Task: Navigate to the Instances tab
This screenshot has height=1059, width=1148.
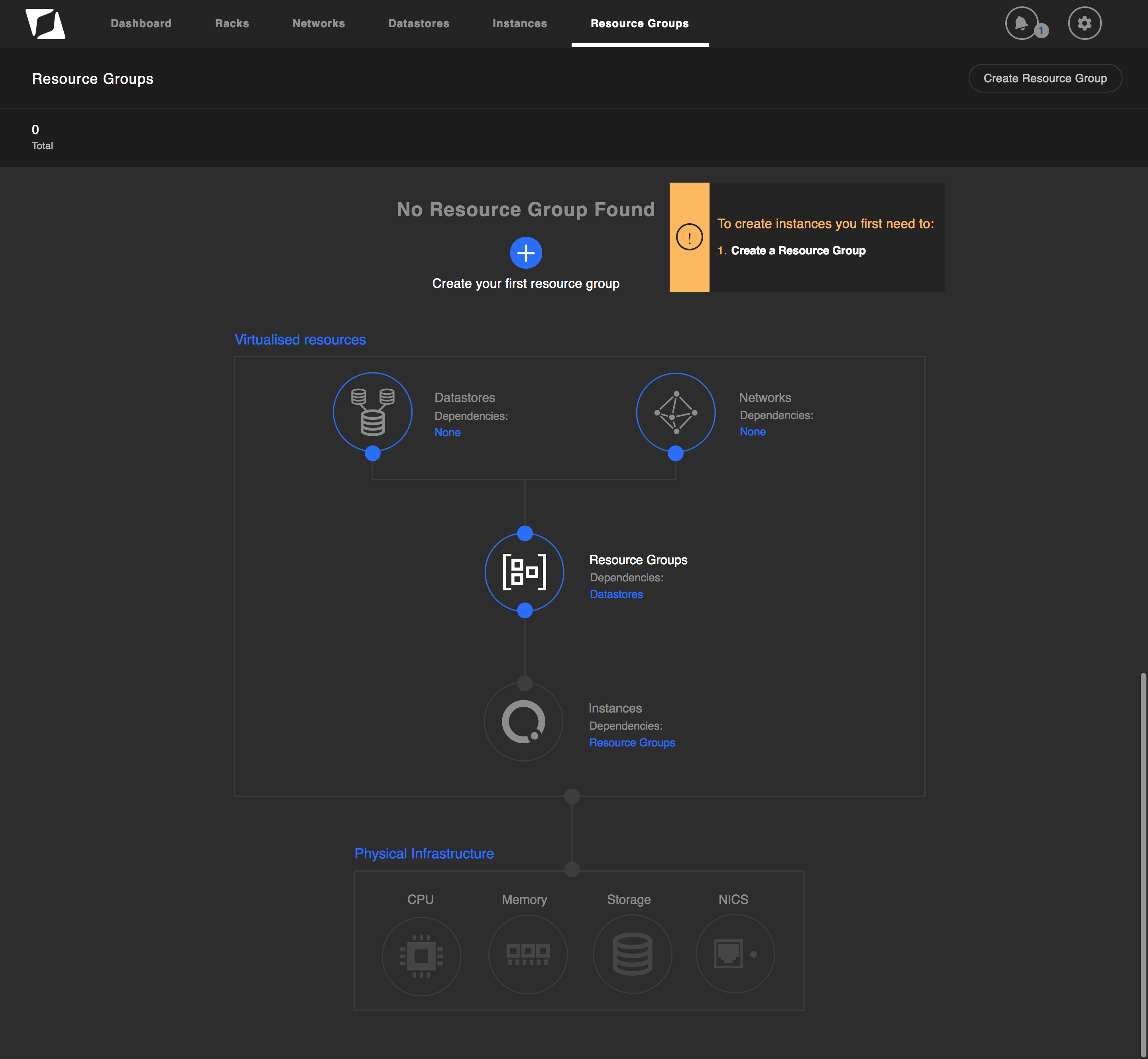Action: pos(519,24)
